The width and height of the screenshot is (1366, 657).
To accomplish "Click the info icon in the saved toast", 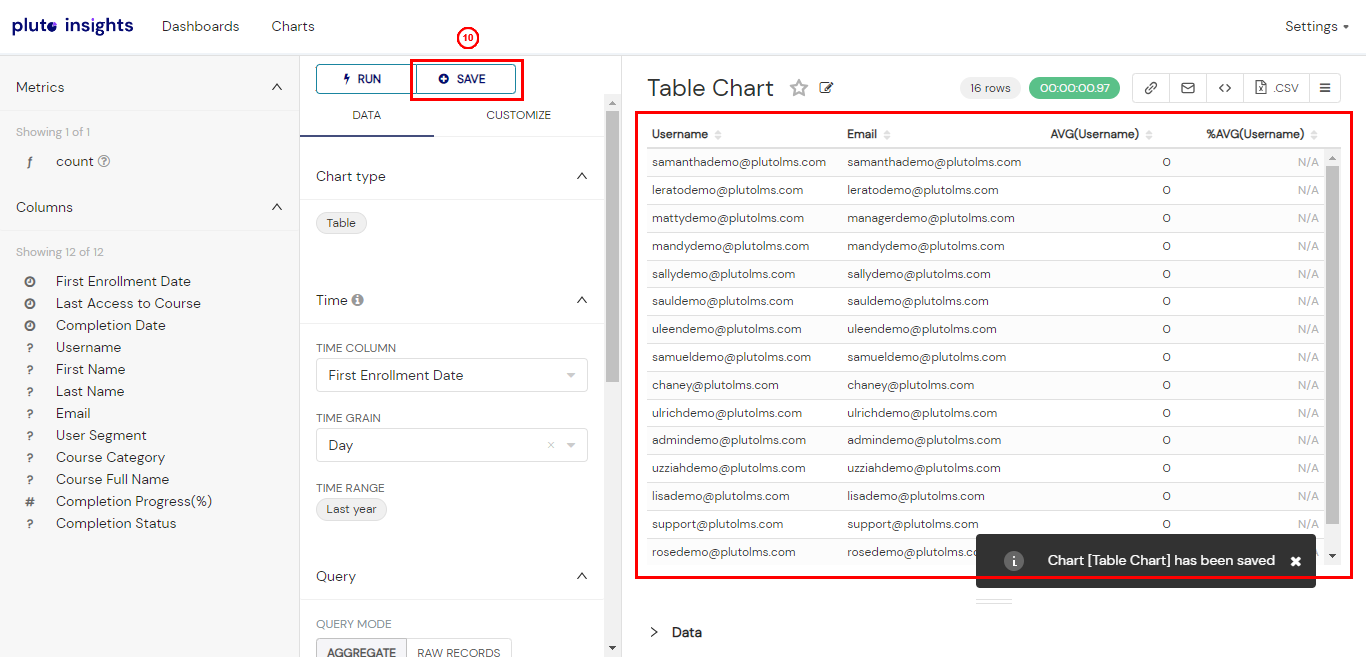I will 1013,561.
